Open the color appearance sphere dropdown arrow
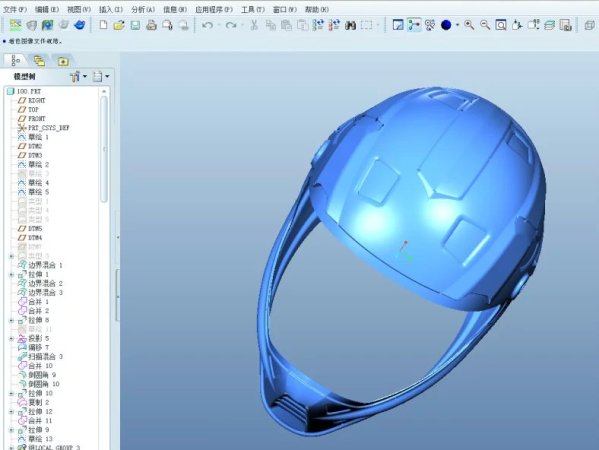Viewport: 599px width, 450px height. point(457,26)
